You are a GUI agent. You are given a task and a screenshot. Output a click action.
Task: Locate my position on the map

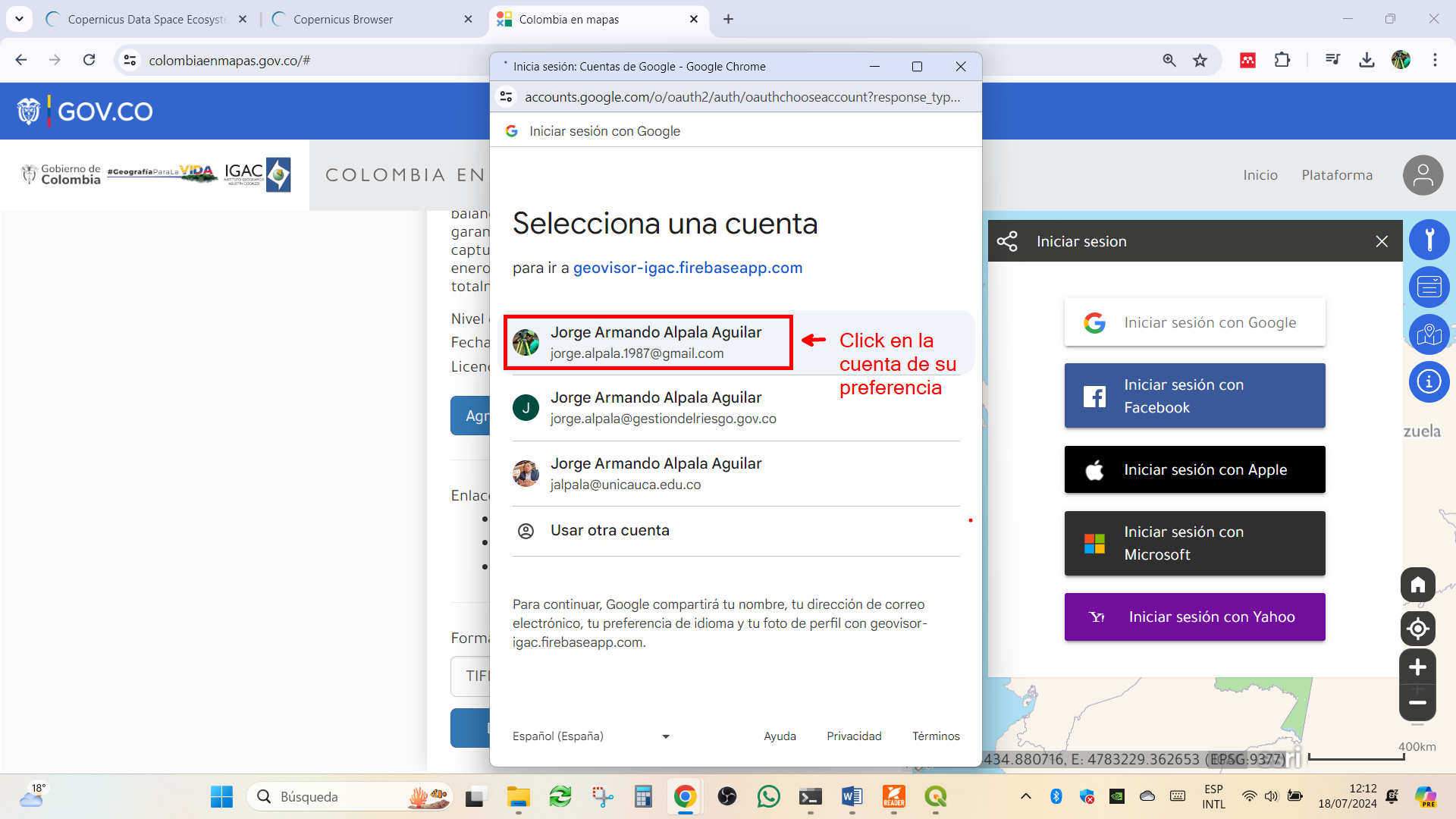click(1417, 629)
